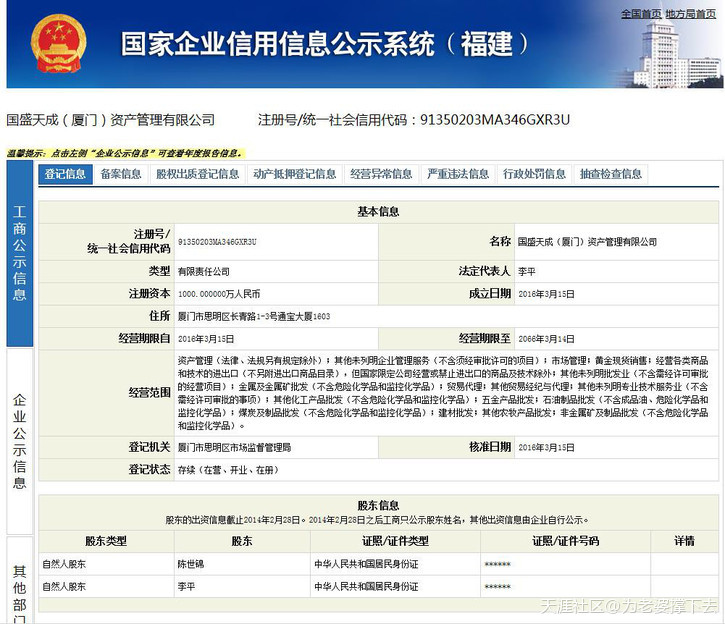
Task: Switch to the 备案信息 tab
Action: (121, 174)
